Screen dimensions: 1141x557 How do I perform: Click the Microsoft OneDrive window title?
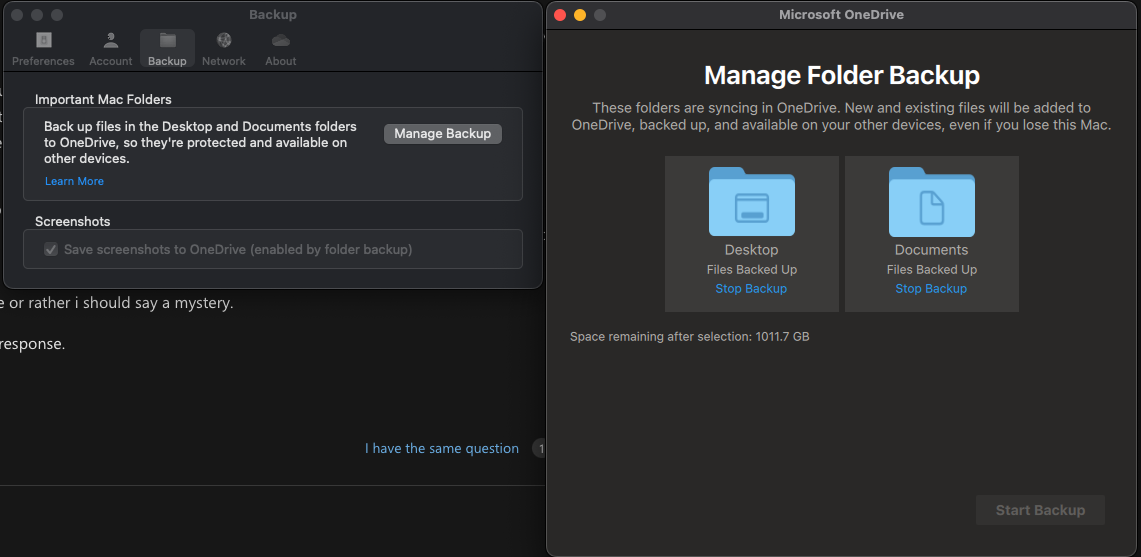coord(841,15)
